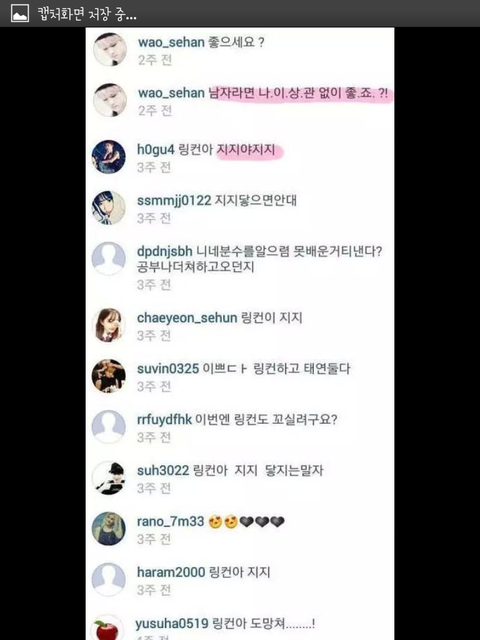Tap dpdnjsbh's default avatar icon

(109, 259)
